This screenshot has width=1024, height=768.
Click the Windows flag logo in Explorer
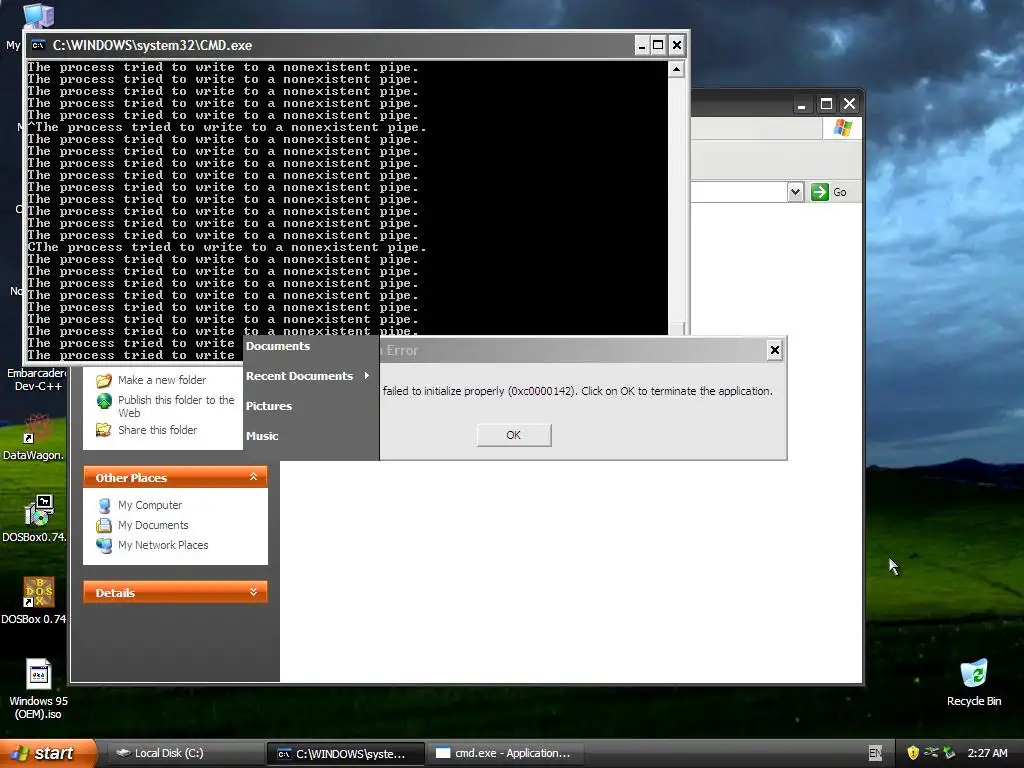pos(842,128)
